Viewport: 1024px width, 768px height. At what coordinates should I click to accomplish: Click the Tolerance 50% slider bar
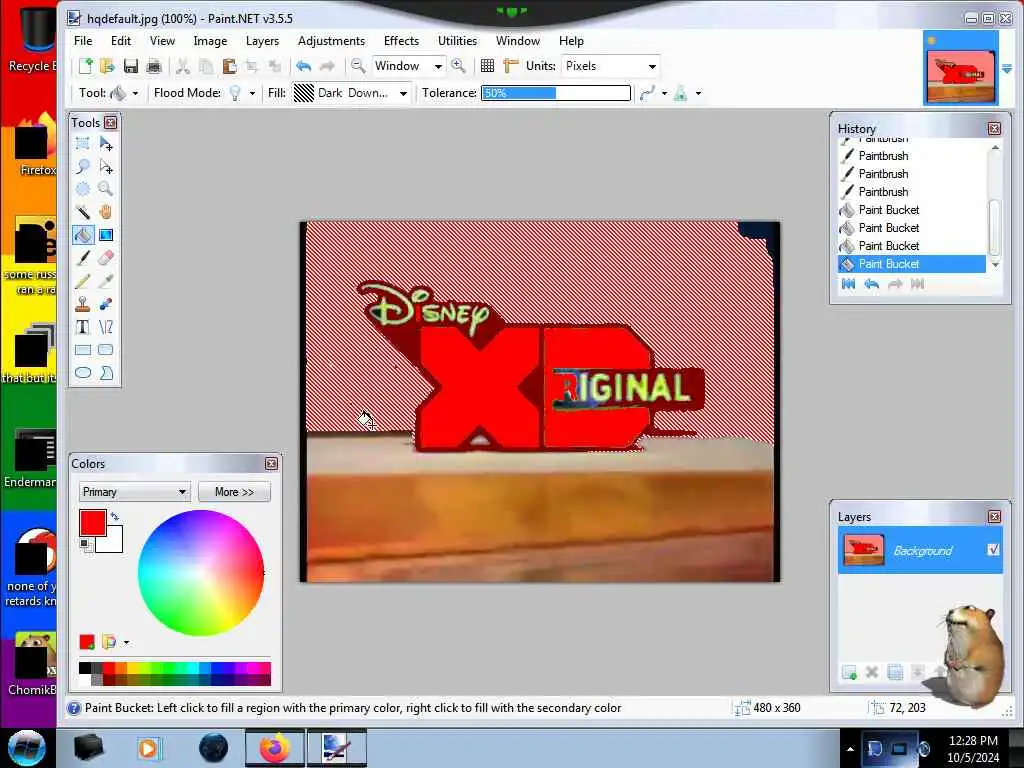[556, 93]
